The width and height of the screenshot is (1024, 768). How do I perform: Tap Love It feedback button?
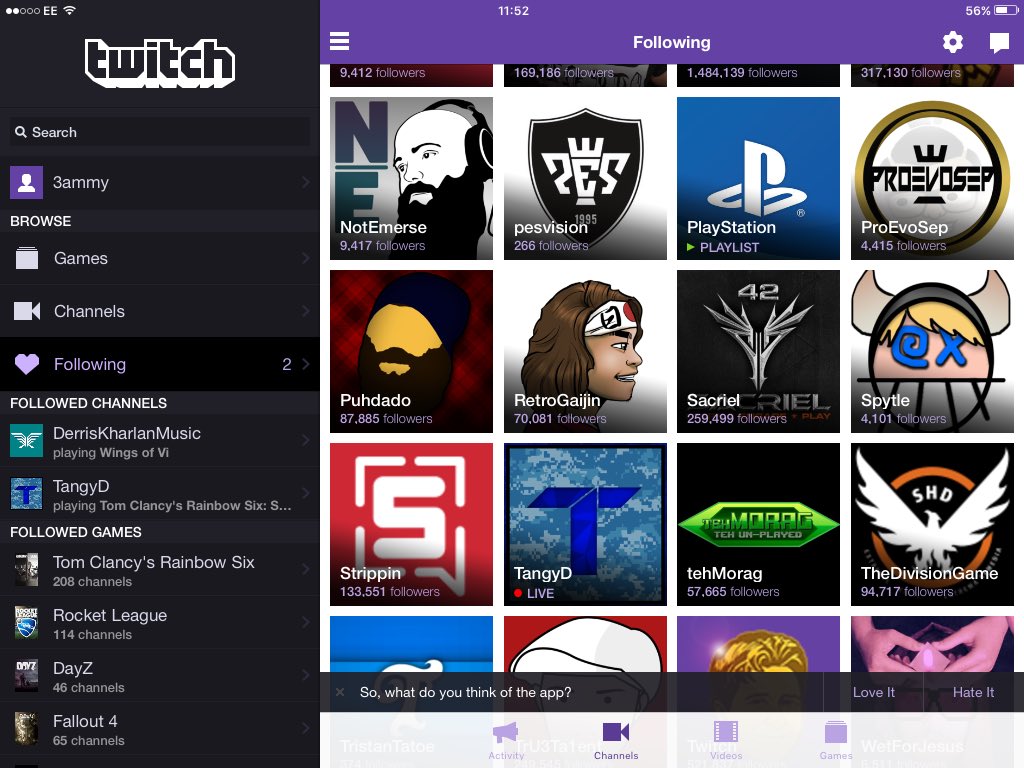[873, 692]
